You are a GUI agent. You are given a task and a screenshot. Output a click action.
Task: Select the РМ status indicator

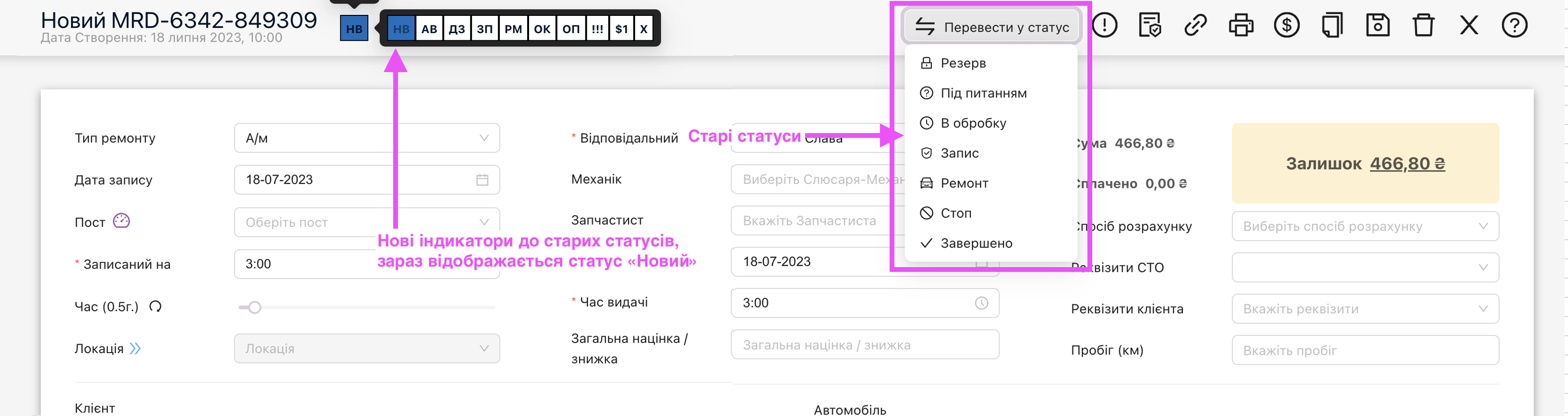tap(513, 29)
